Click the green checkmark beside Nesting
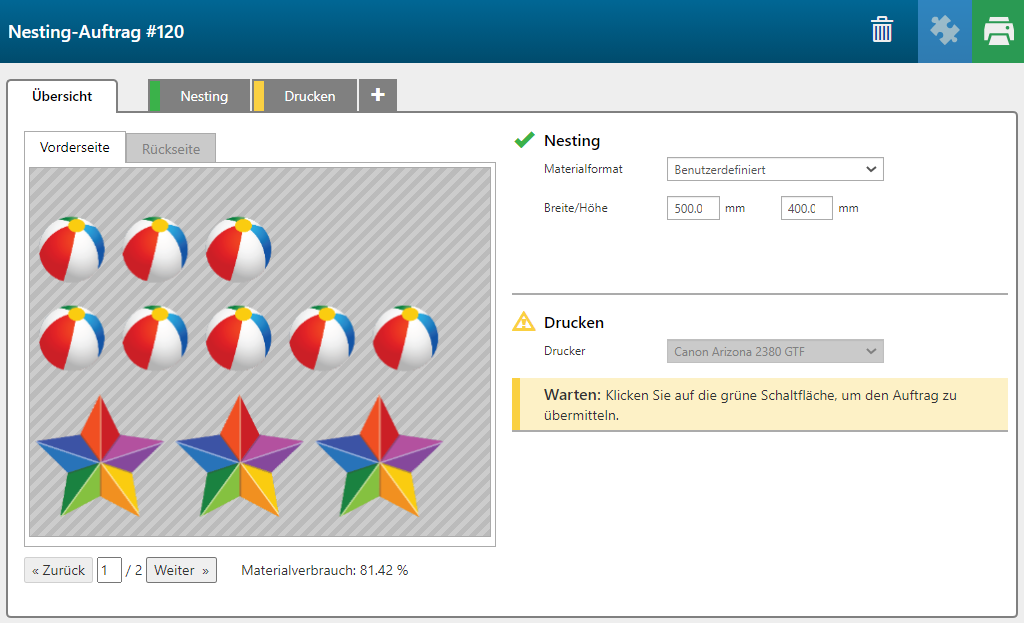Screen dimensions: 1024x623 coord(524,140)
